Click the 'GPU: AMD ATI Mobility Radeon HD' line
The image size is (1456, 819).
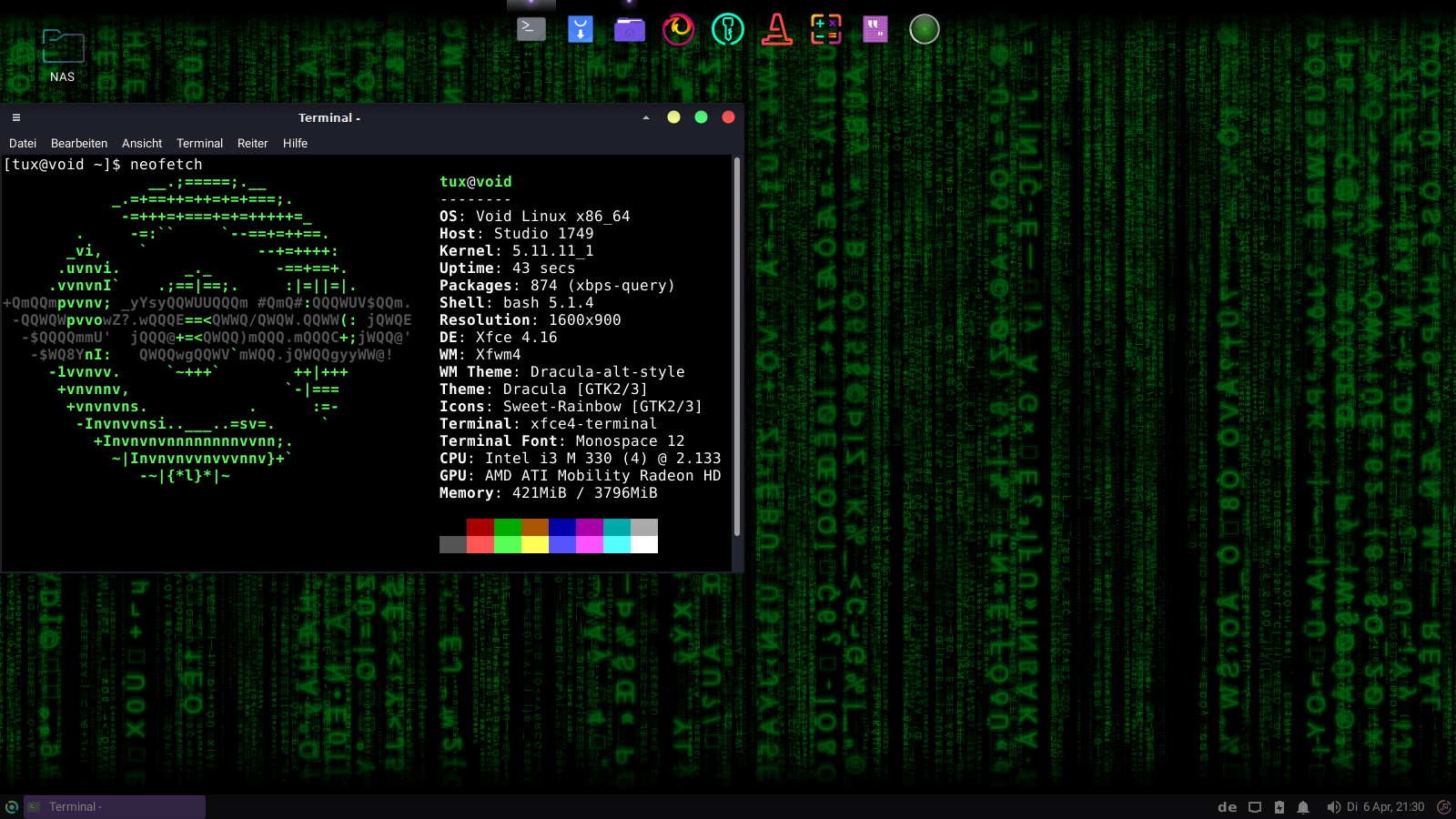click(581, 476)
